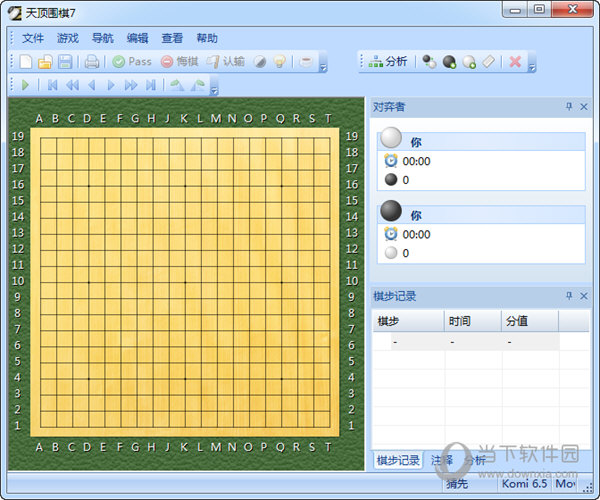Close the 对弈者 panel
Screen dimensions: 600x500
tap(584, 107)
